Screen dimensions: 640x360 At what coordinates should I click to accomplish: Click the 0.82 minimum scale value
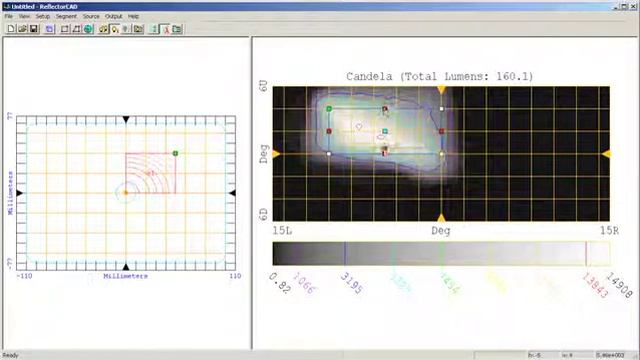click(x=280, y=283)
